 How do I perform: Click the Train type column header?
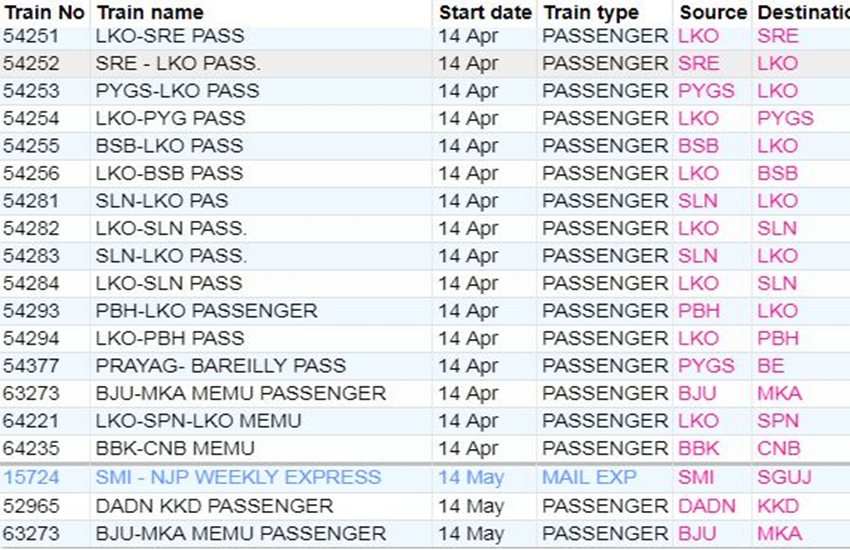tap(590, 13)
